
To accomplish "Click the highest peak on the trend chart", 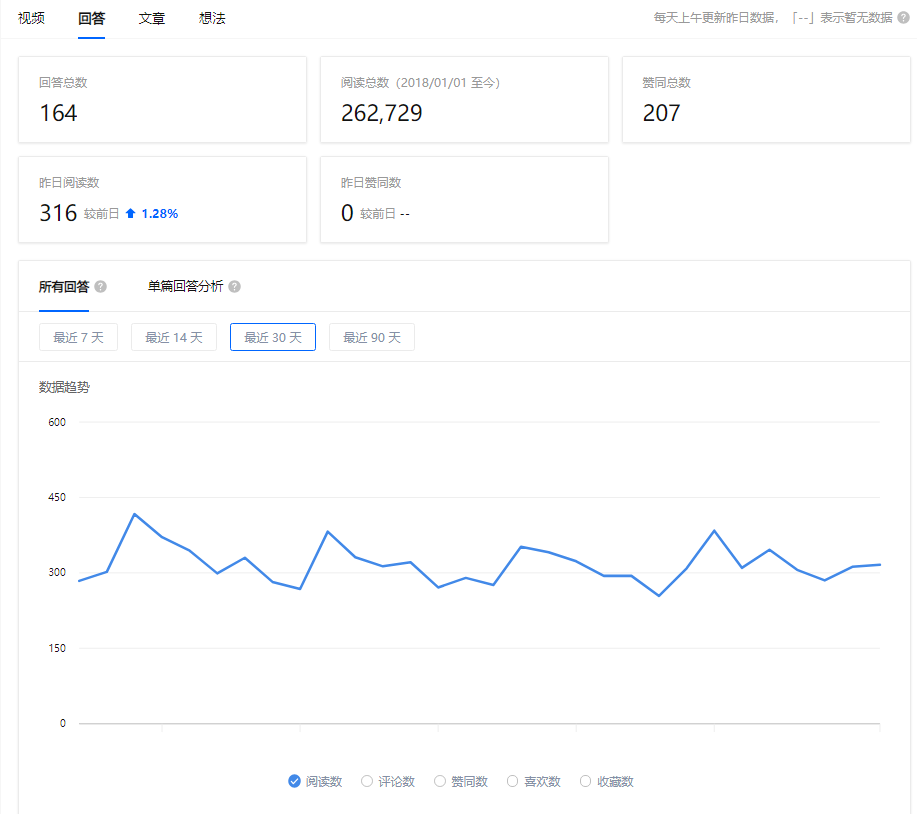I will pos(135,515).
